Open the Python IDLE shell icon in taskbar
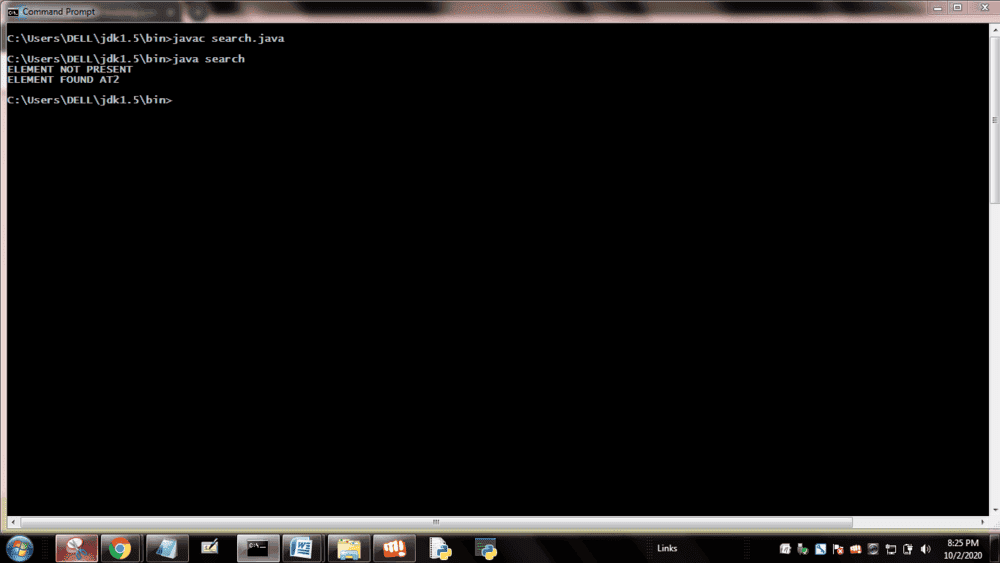Viewport: 1000px width, 563px height. click(486, 548)
